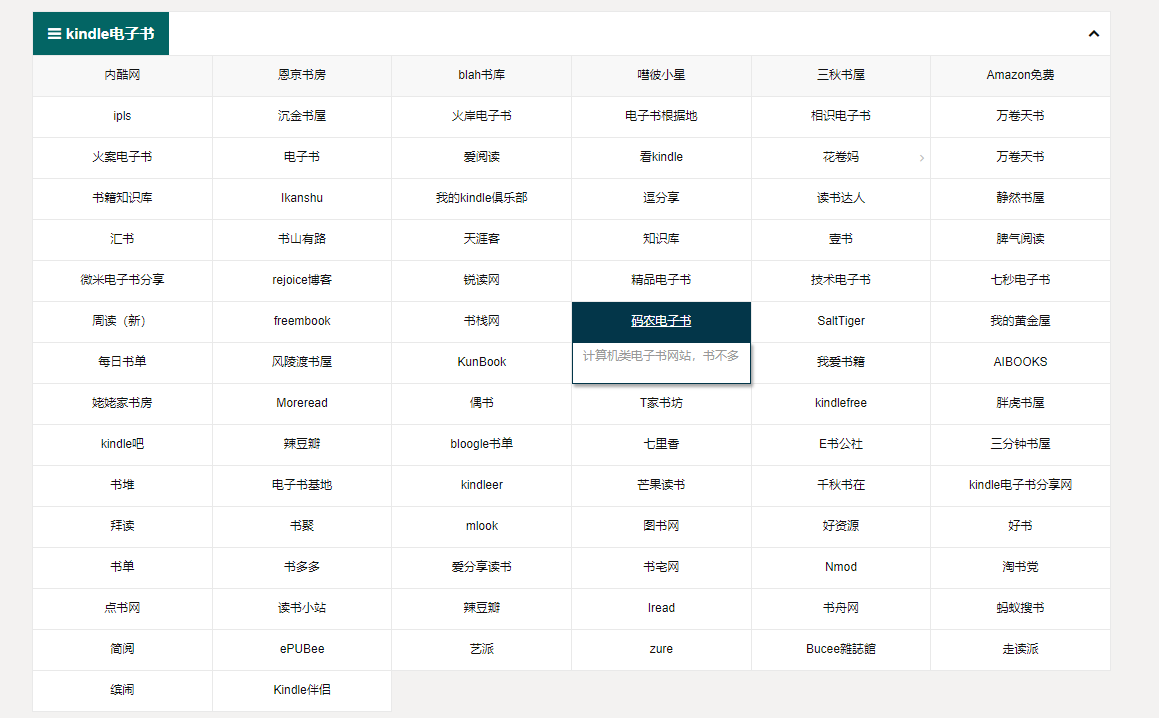This screenshot has height=718, width=1159.
Task: Click the hamburger menu icon beside kindle电子书
Action: (x=55, y=32)
